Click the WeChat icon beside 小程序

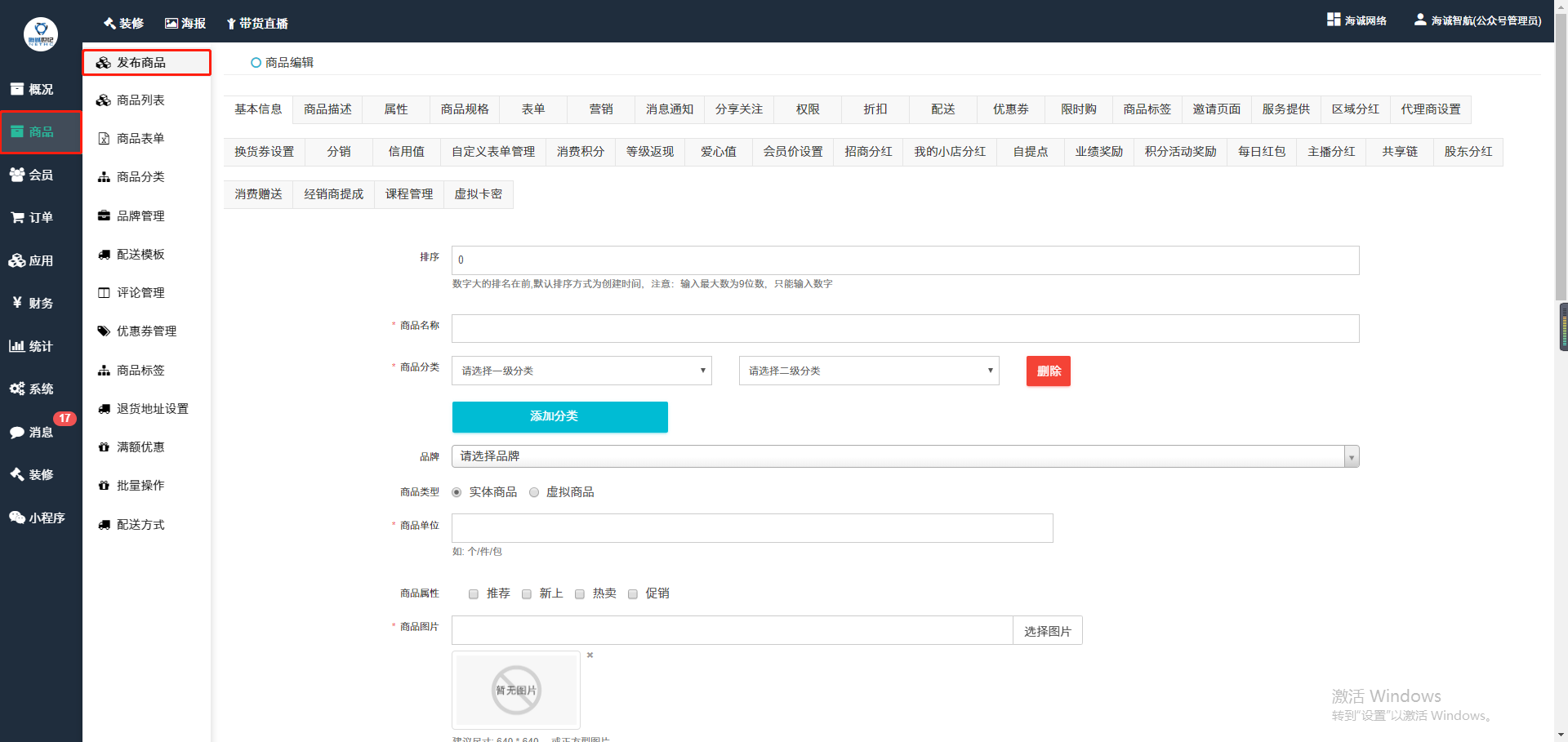(16, 518)
